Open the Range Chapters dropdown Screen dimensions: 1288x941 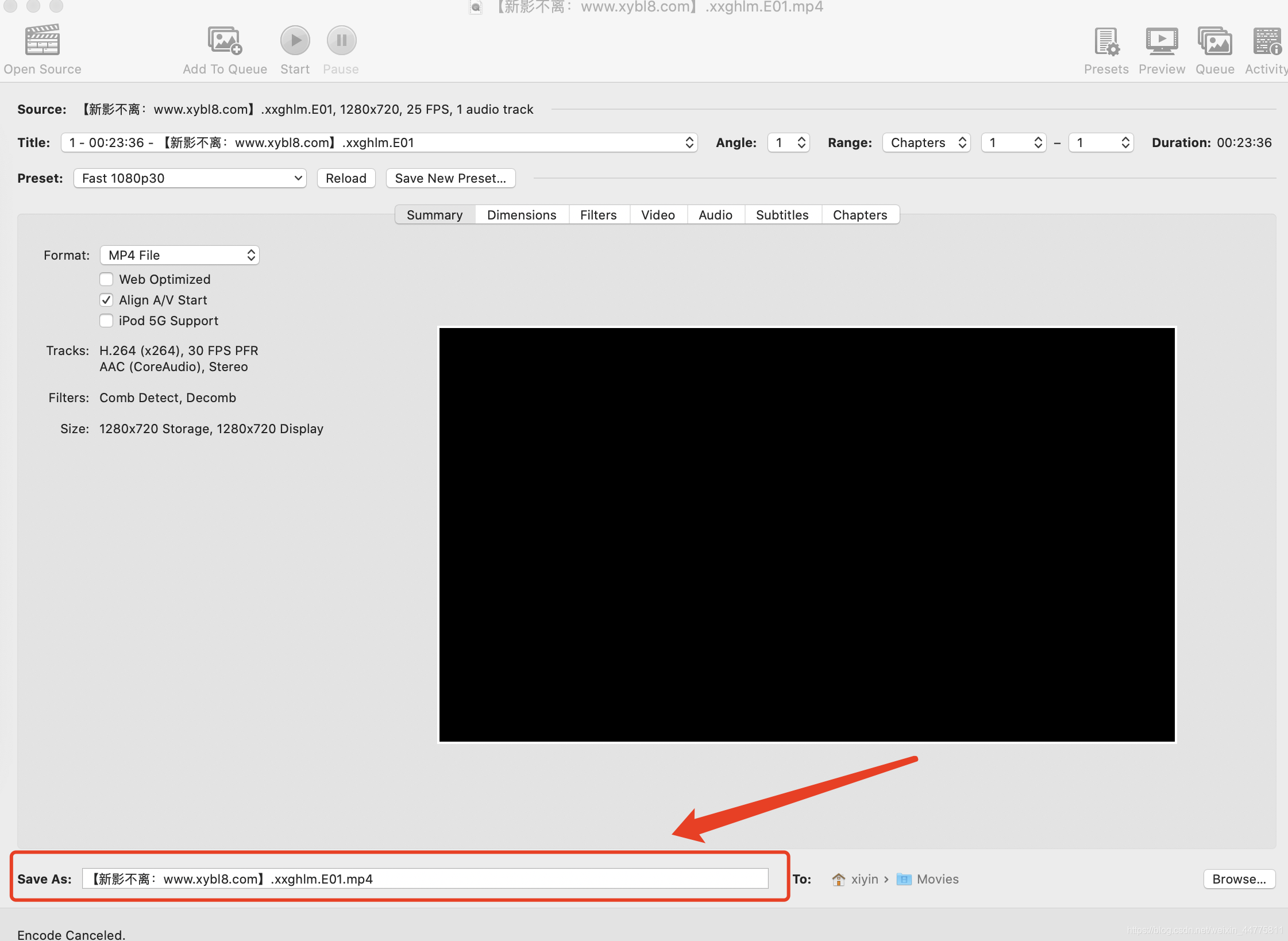[926, 142]
